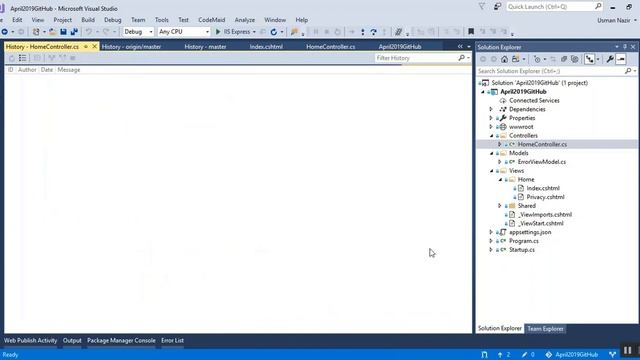
Task: Click the branch icon in the status bar
Action: click(612, 355)
